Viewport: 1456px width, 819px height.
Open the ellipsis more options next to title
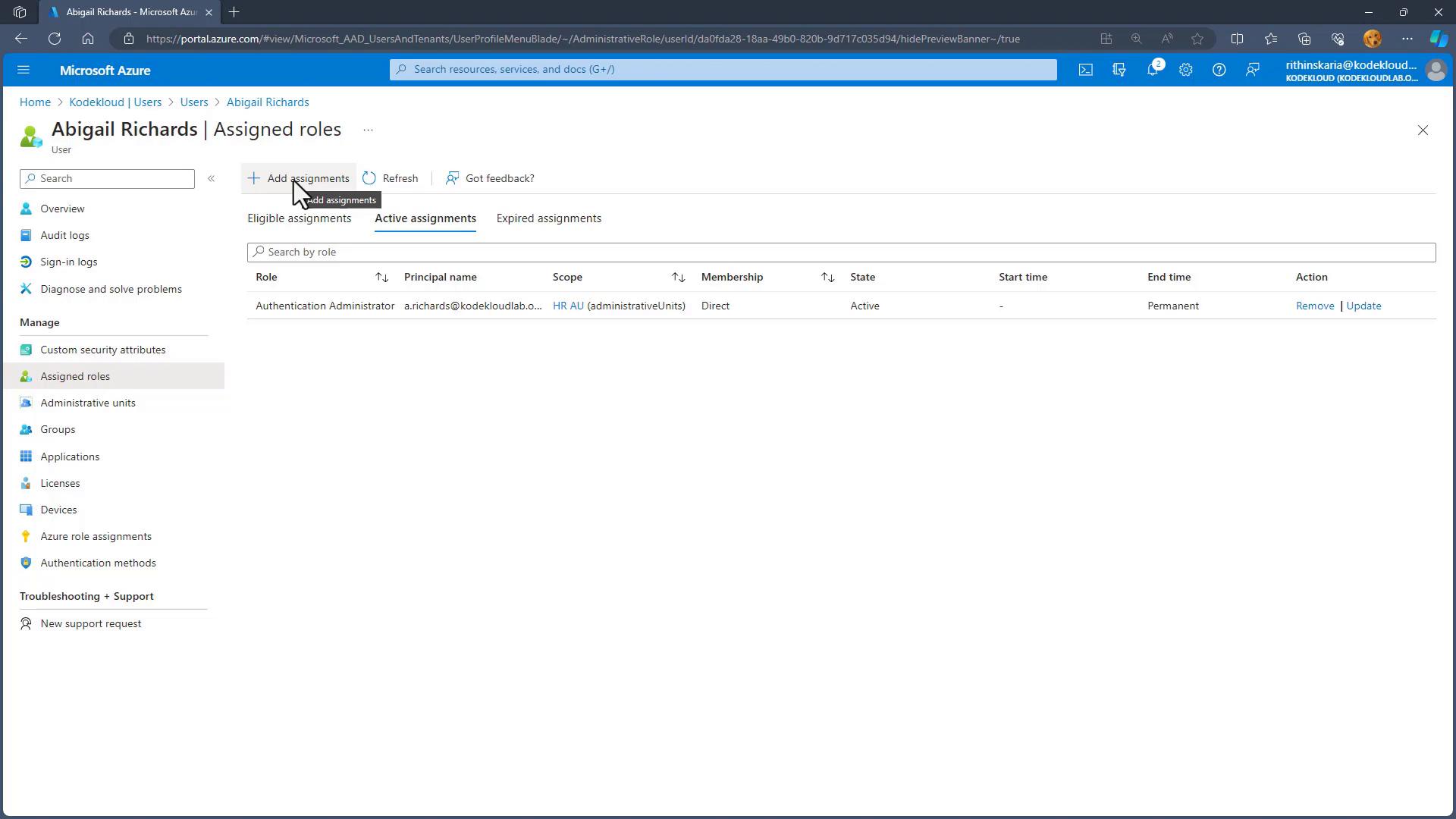[368, 130]
